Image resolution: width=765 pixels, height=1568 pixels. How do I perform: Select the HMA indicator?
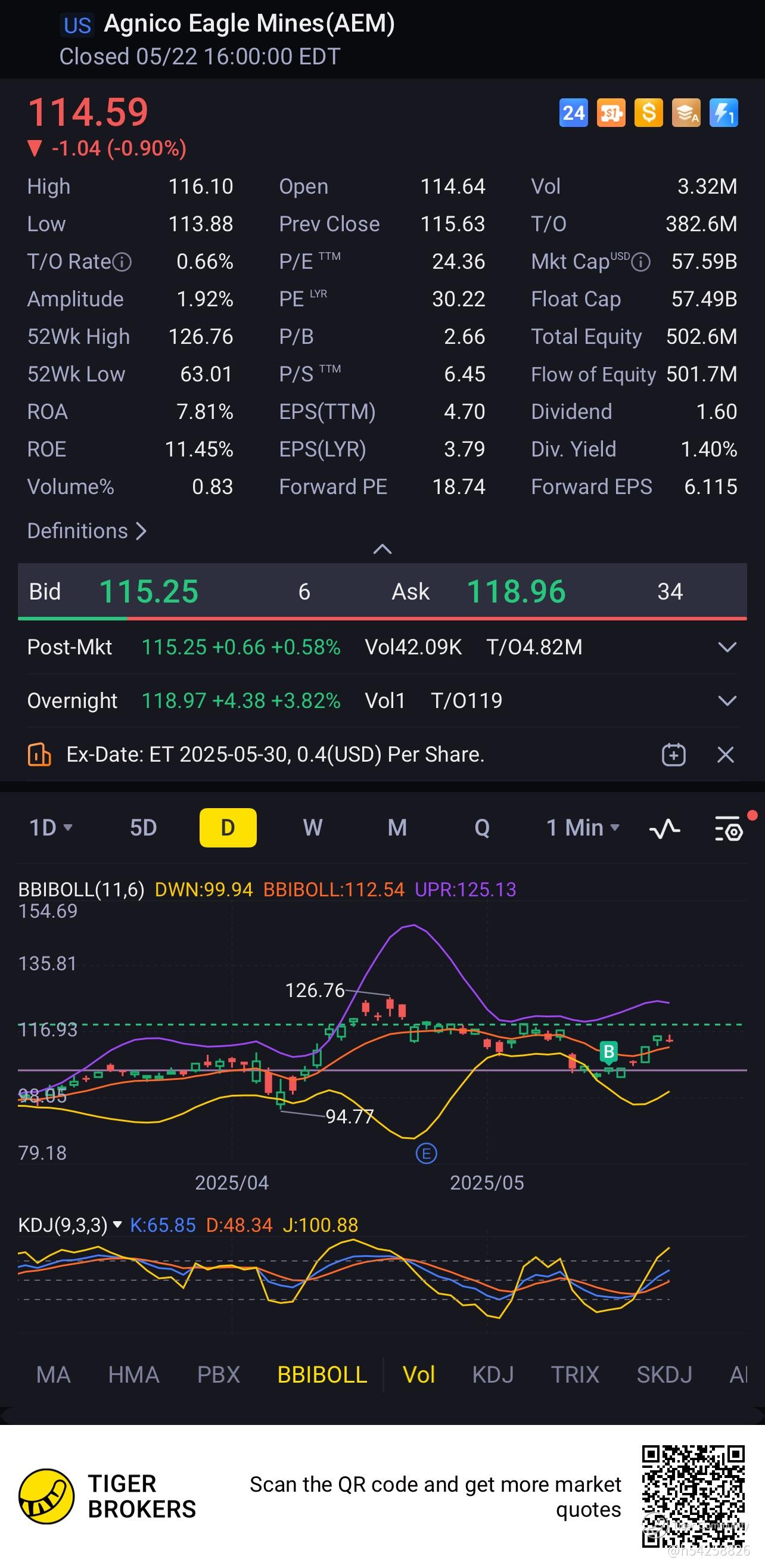pyautogui.click(x=134, y=1375)
